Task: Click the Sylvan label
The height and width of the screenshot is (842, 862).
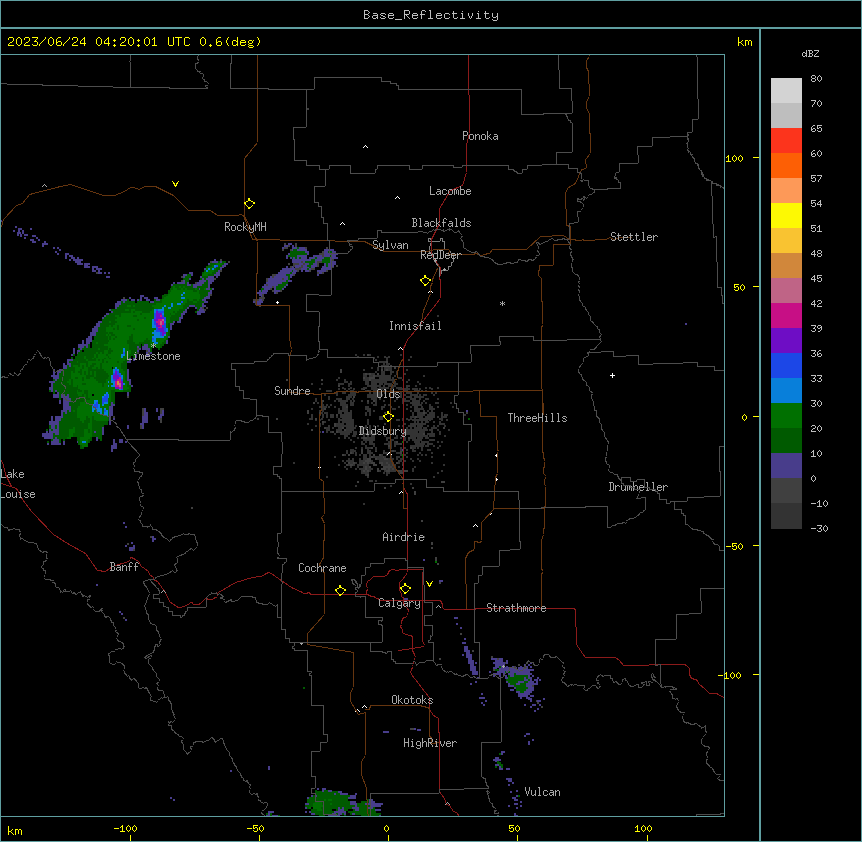Action: [x=390, y=245]
